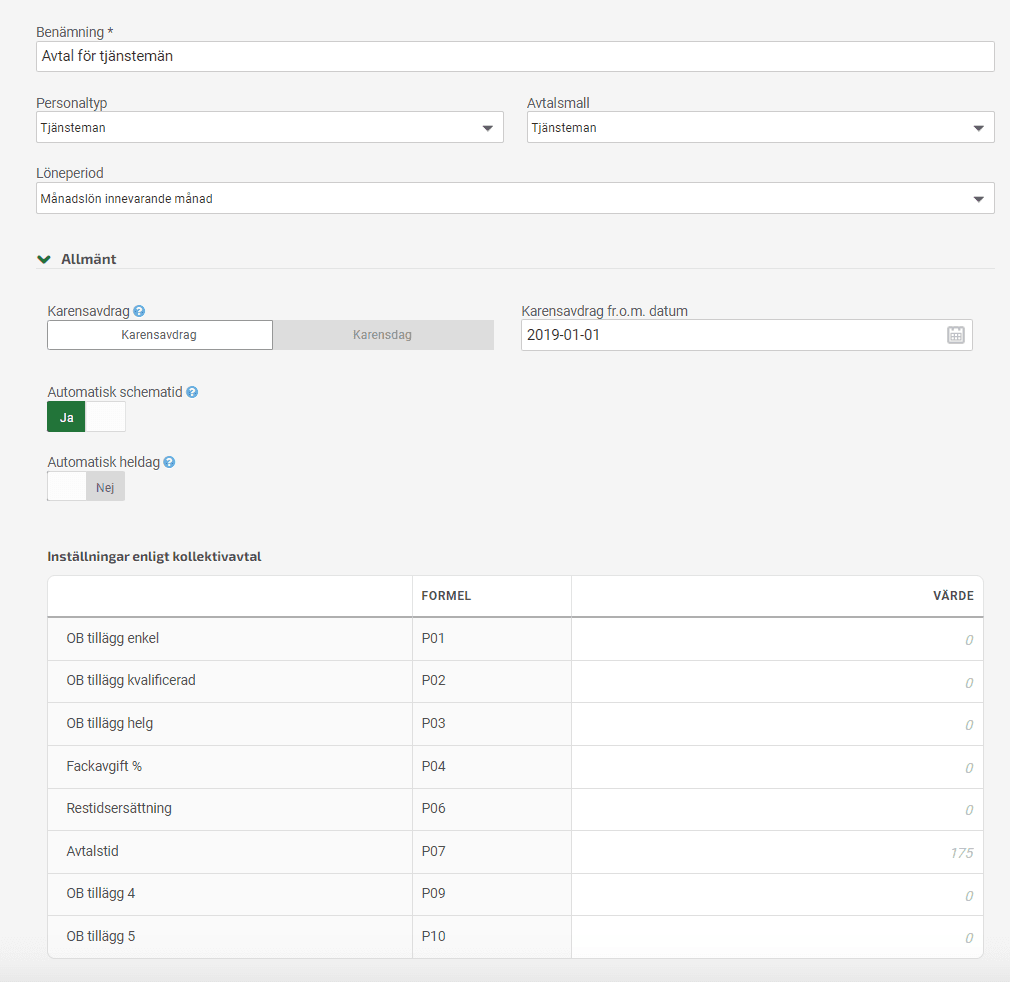Edit value for Fackavgift %
The height and width of the screenshot is (982, 1010).
[777, 767]
